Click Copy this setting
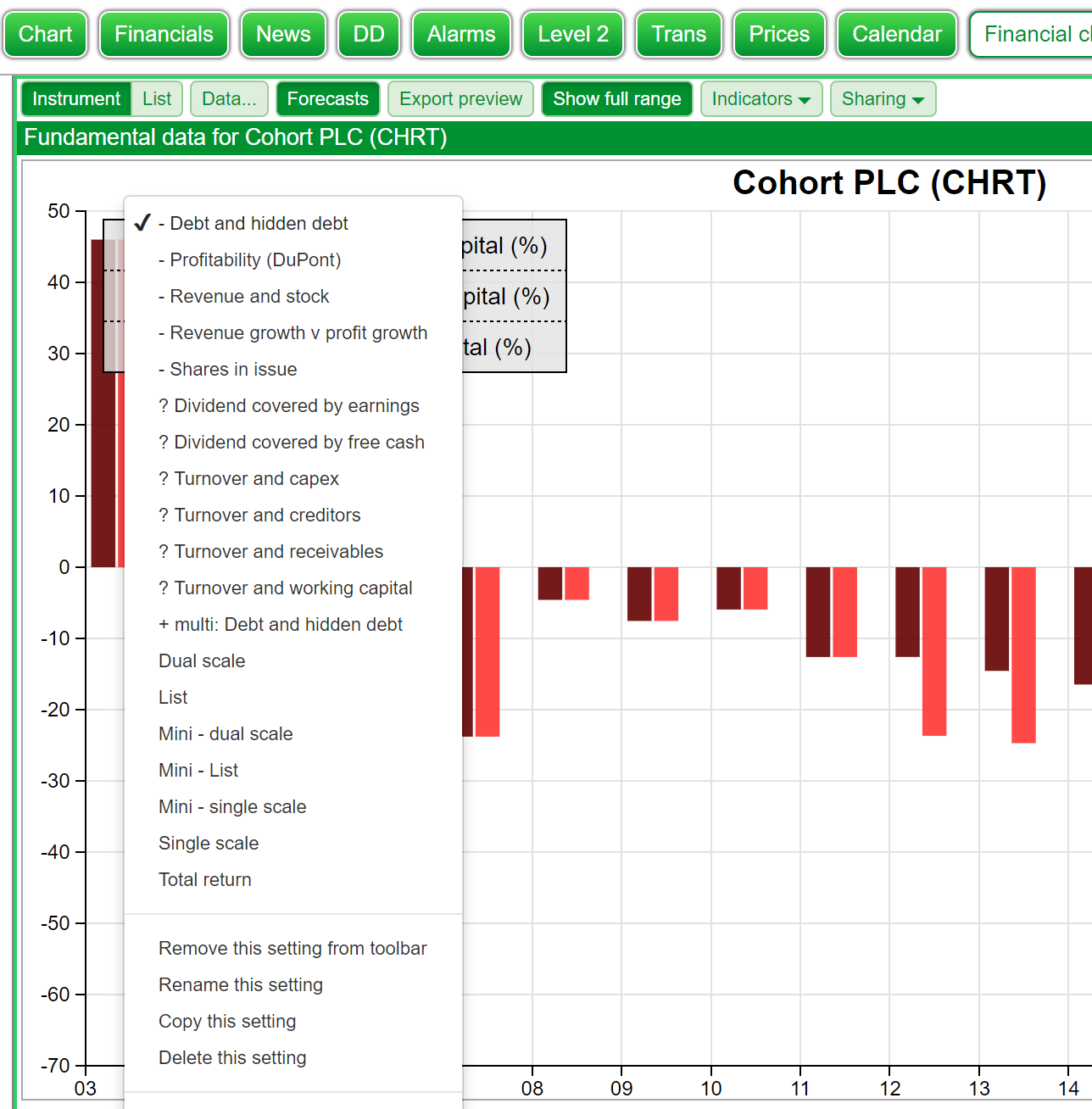This screenshot has width=1092, height=1109. [x=293, y=1021]
